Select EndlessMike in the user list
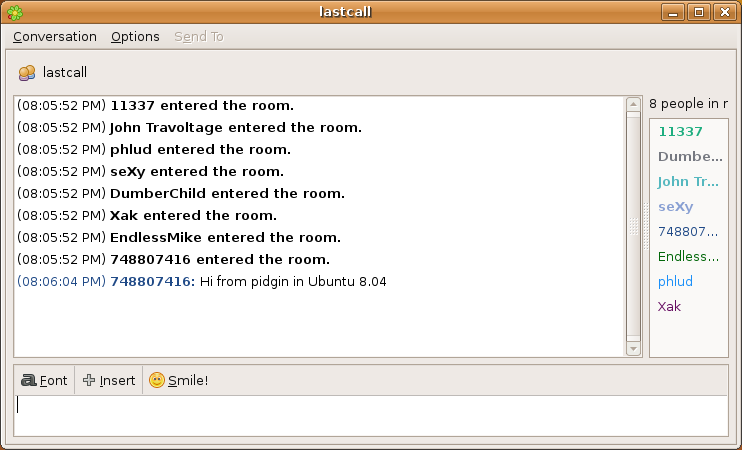This screenshot has height=450, width=742. click(x=688, y=257)
